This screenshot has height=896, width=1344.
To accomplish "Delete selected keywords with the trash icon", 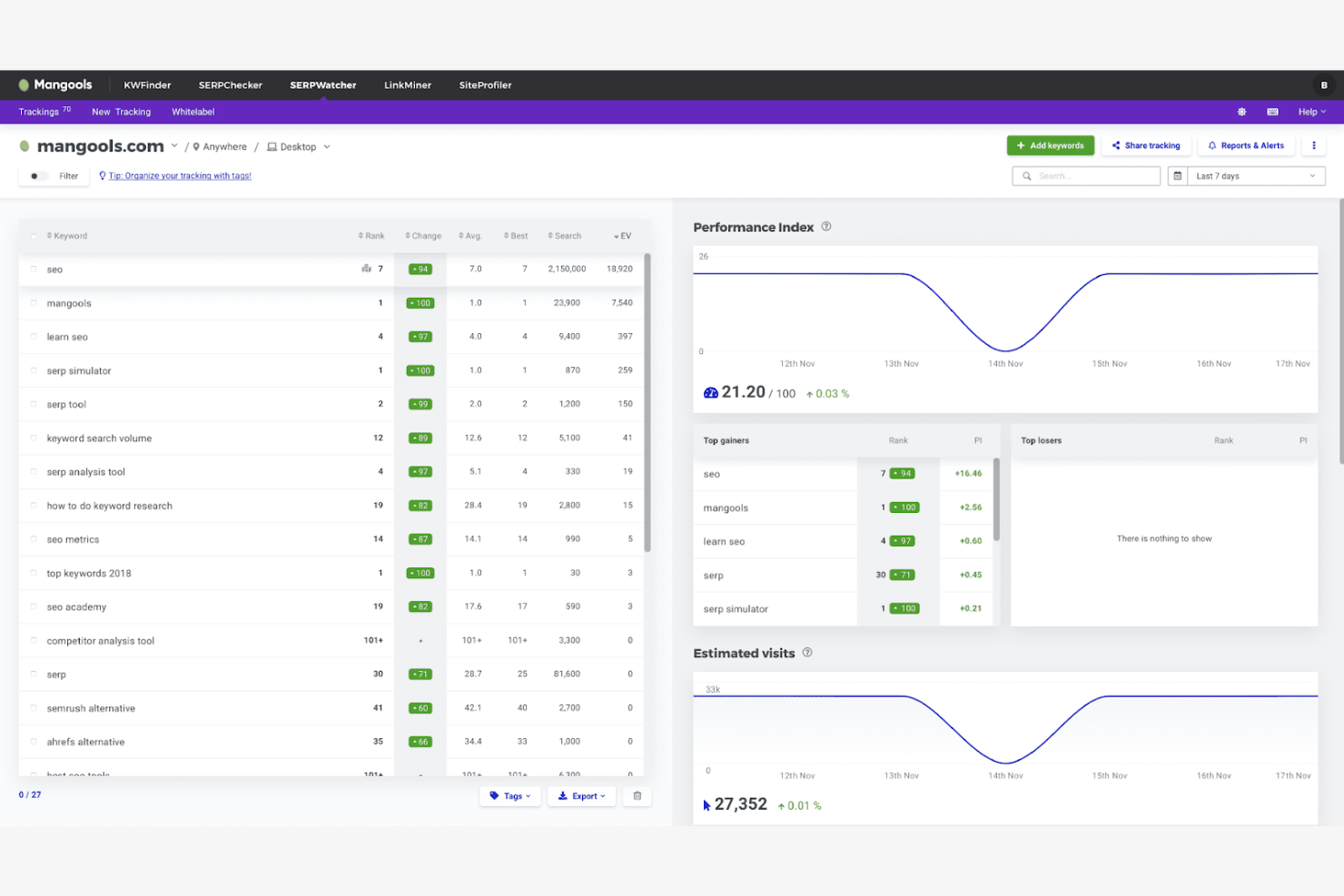I will (637, 795).
